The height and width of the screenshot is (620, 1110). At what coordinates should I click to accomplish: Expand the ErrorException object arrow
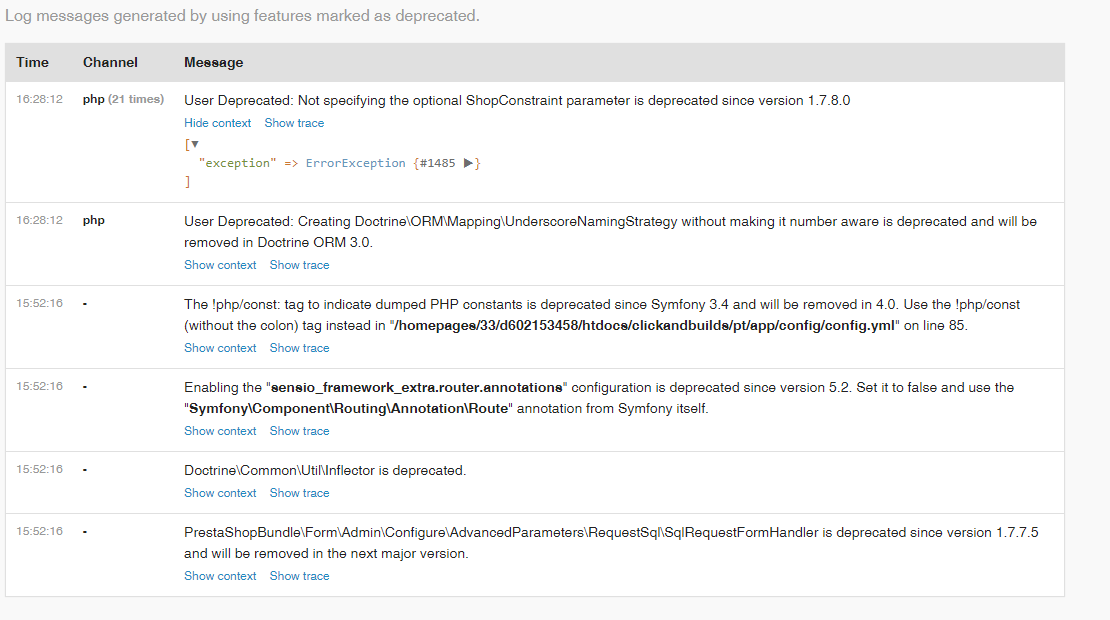click(x=468, y=163)
